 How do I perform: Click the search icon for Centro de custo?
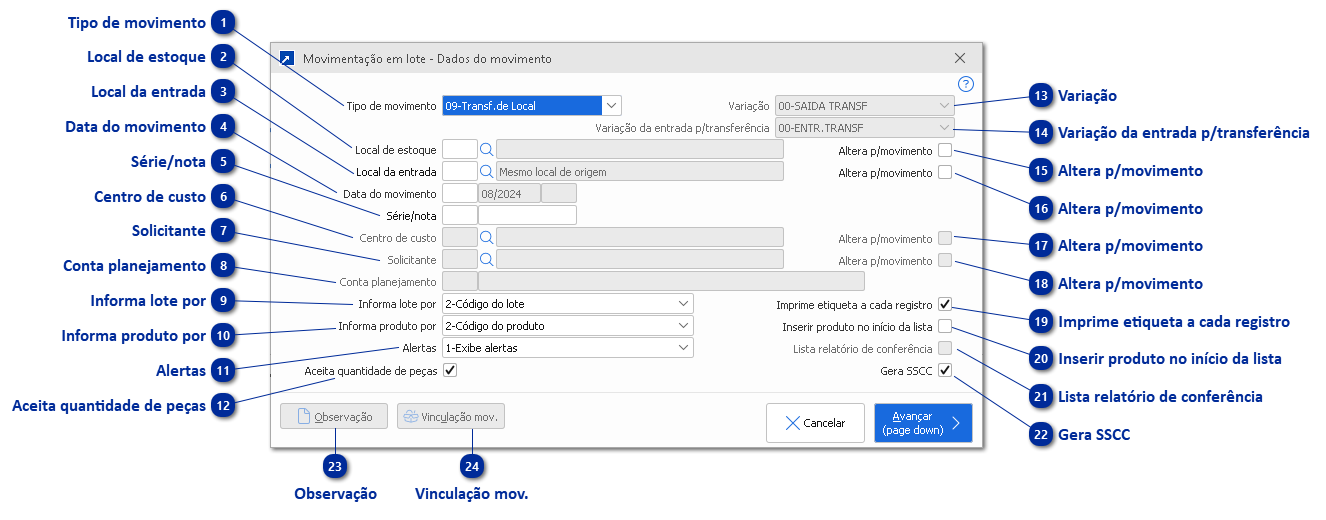(x=487, y=237)
